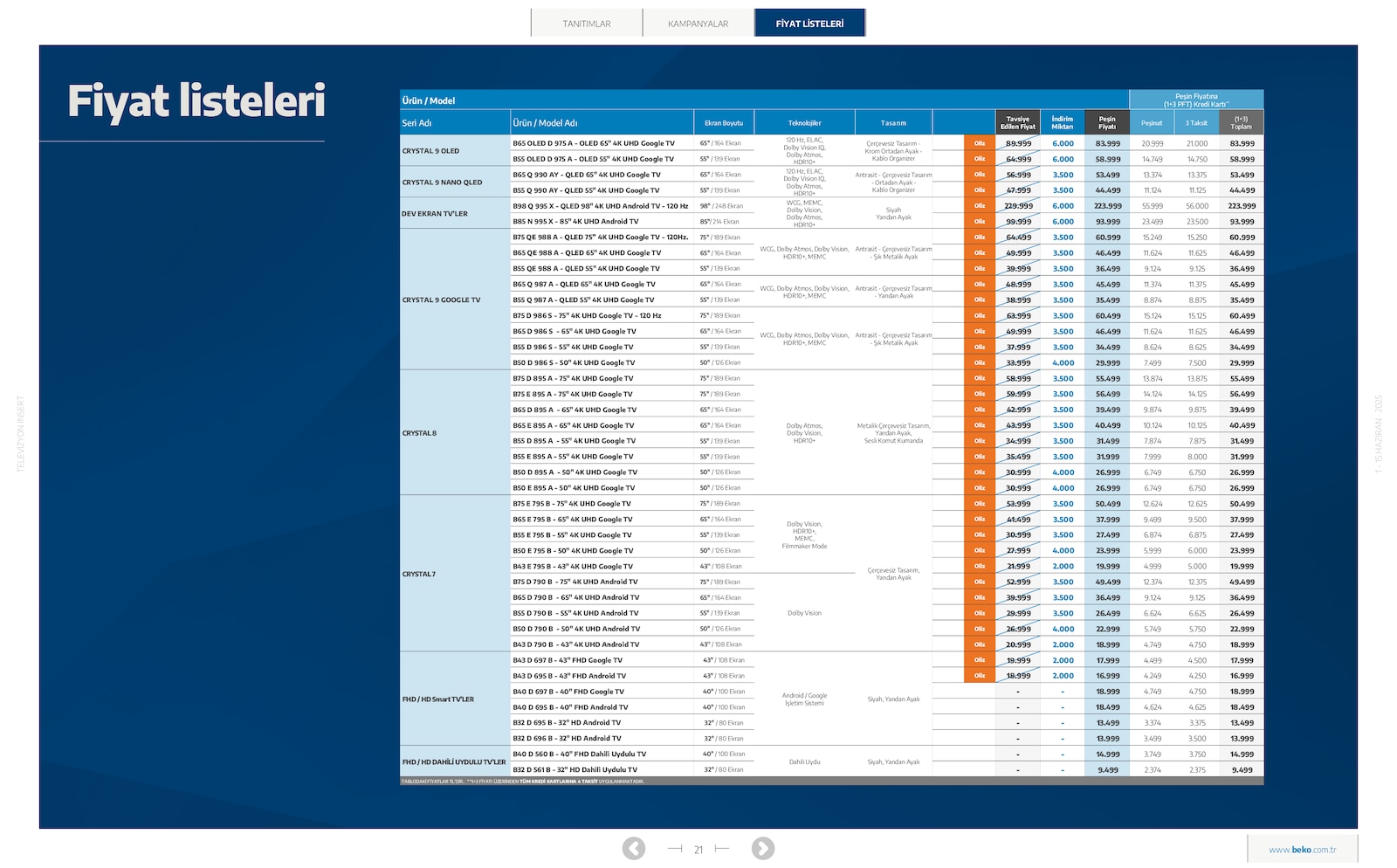Click B75 D 790 B Android TV model name
Image resolution: width=1397 pixels, height=868 pixels.
coord(575,582)
